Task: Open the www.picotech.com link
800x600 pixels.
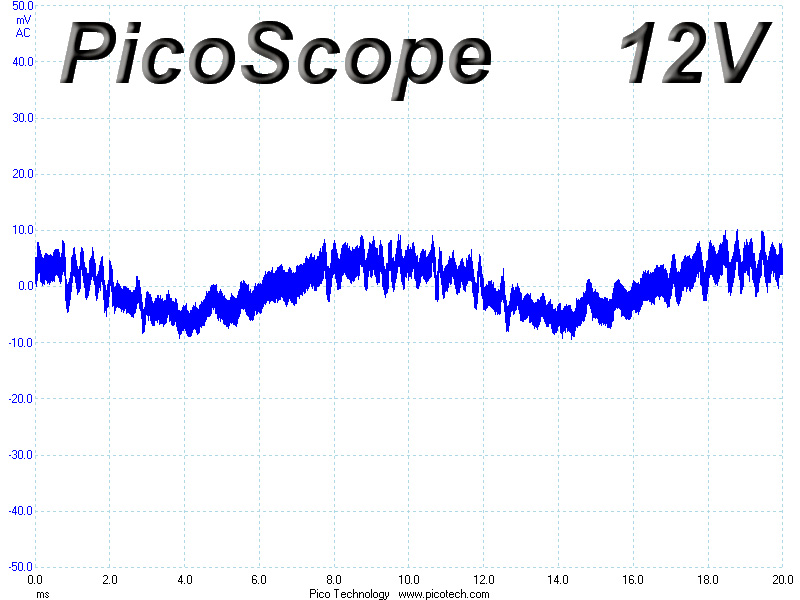Action: (443, 594)
